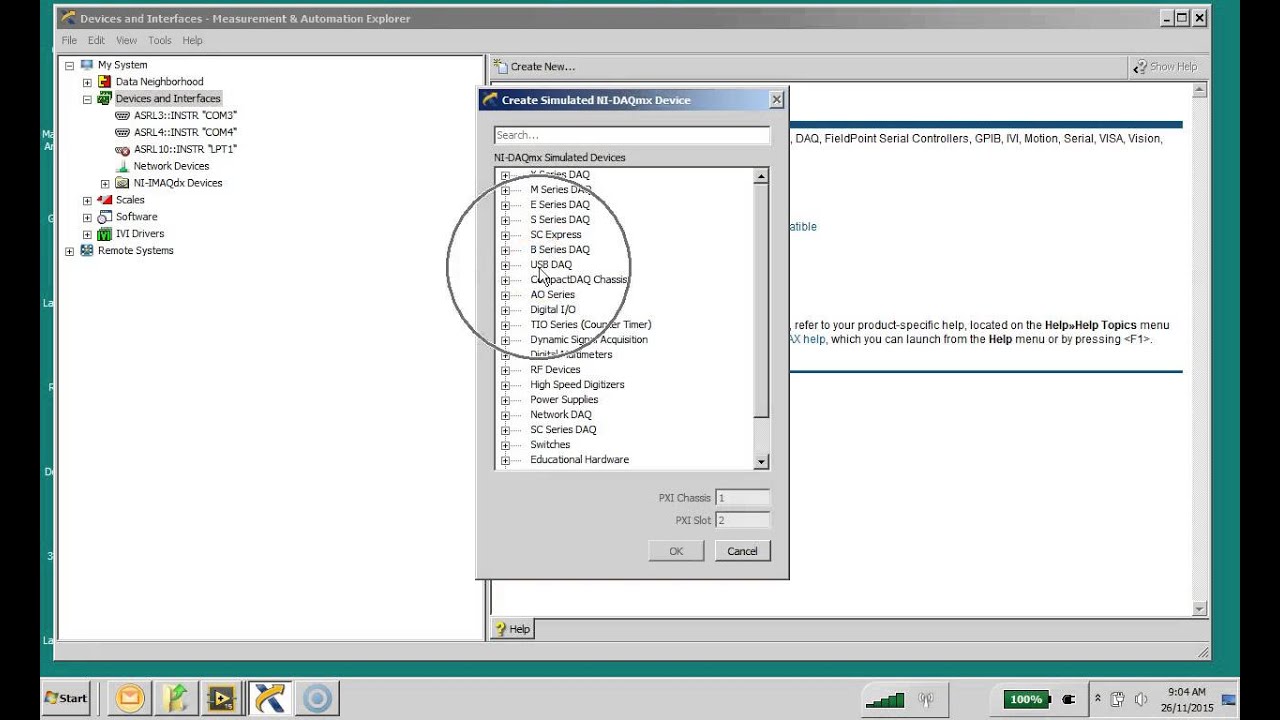Click the Show Help button
The height and width of the screenshot is (720, 1280).
click(1165, 67)
